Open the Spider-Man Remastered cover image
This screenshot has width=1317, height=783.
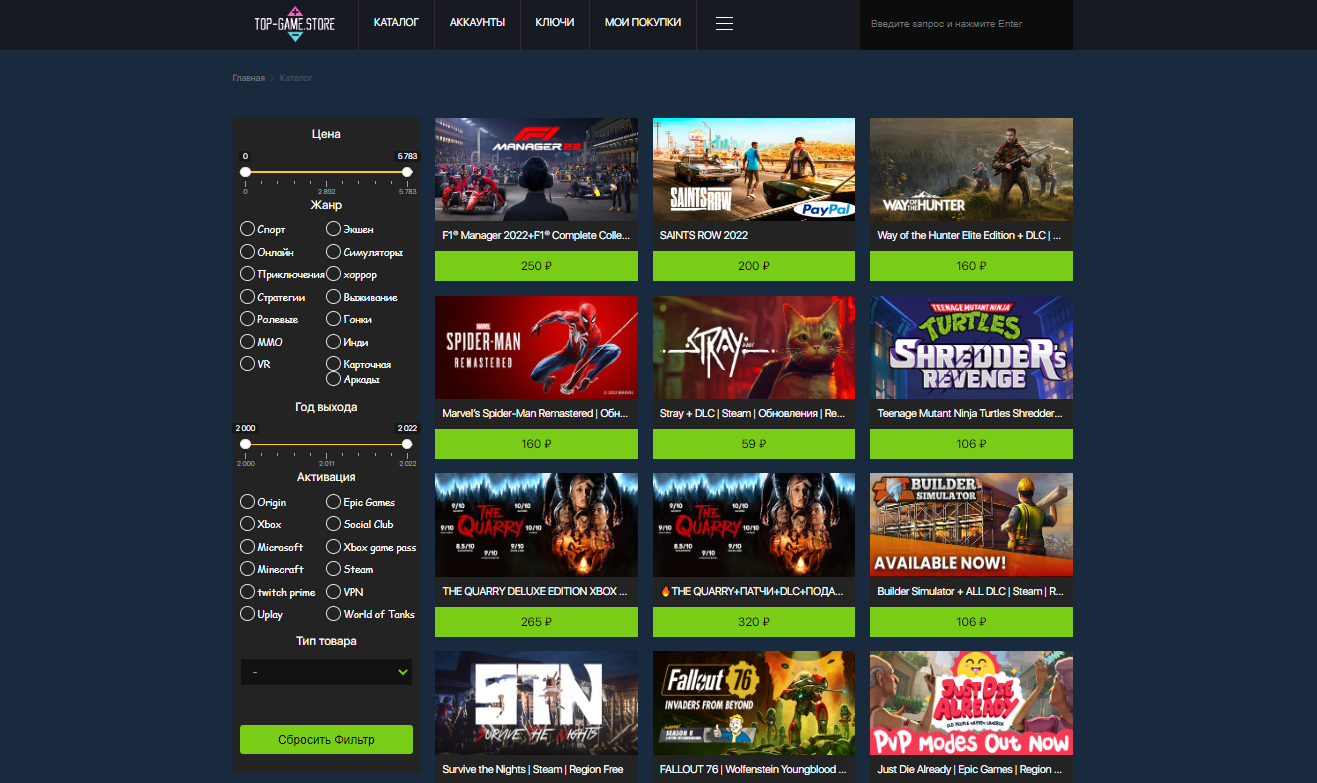pos(536,347)
